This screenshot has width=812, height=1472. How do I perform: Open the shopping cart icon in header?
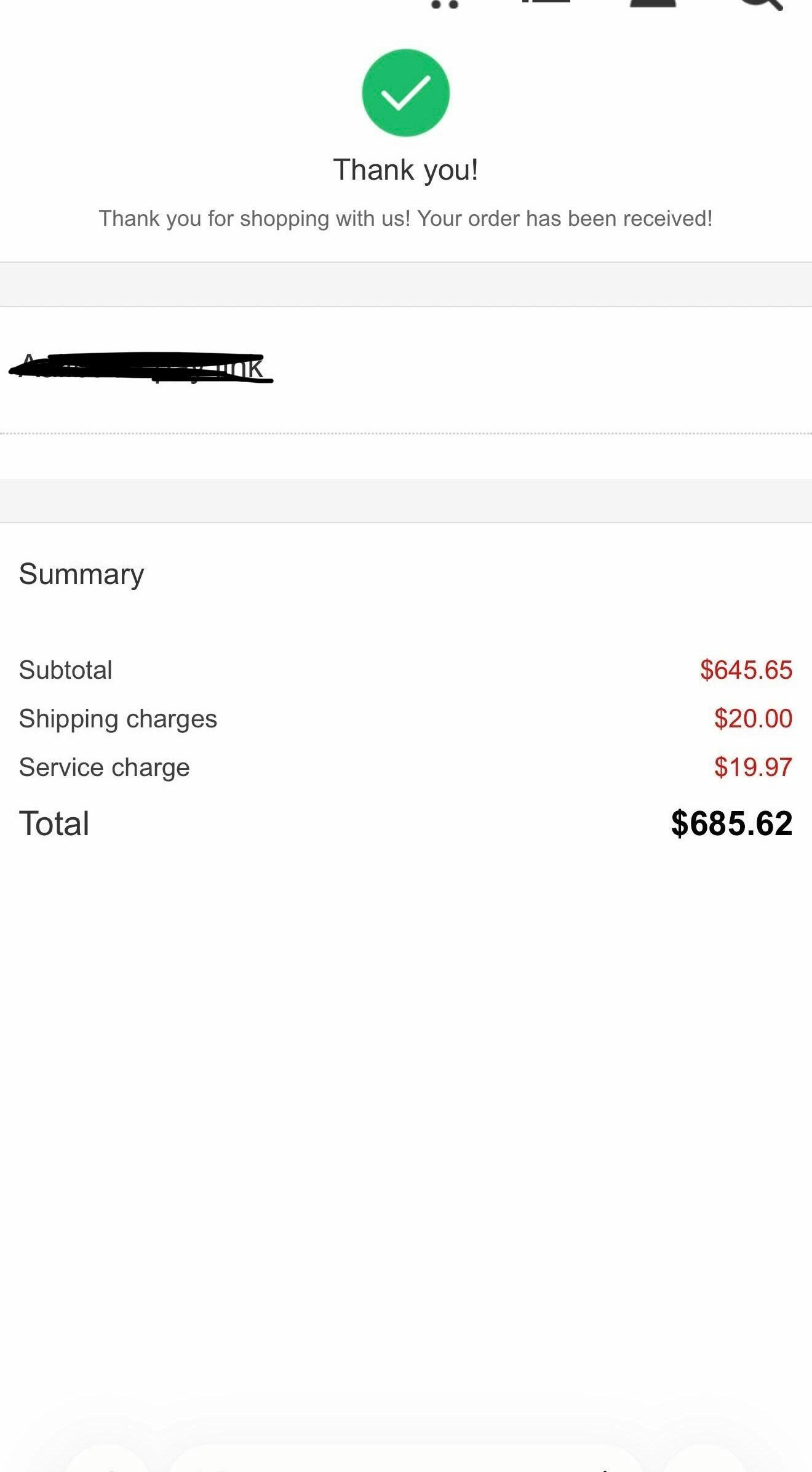[445, 4]
